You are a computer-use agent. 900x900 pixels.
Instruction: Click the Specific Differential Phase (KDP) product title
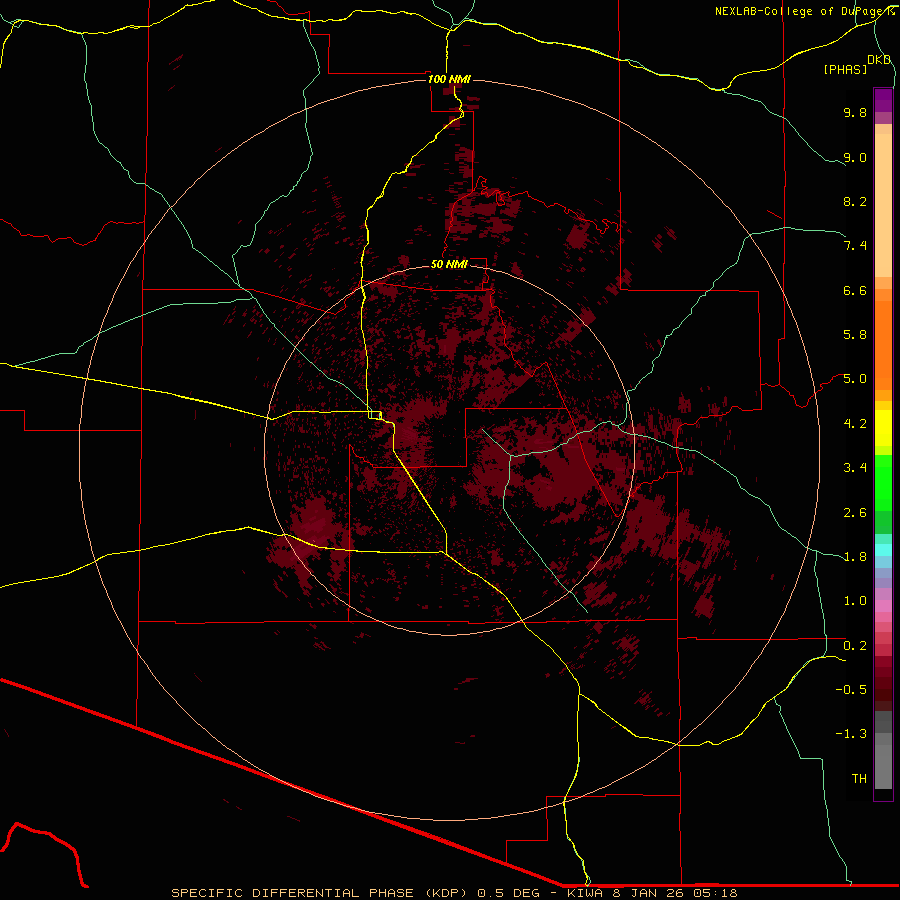319,893
